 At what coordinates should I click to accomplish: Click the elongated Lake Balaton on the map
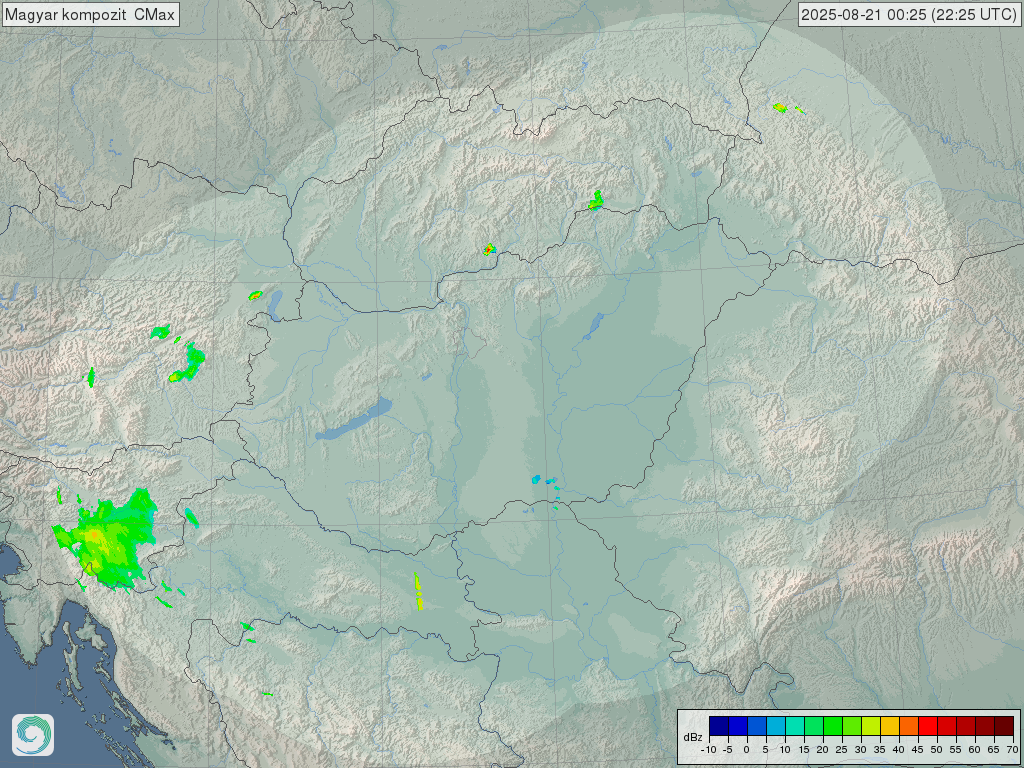coord(354,419)
